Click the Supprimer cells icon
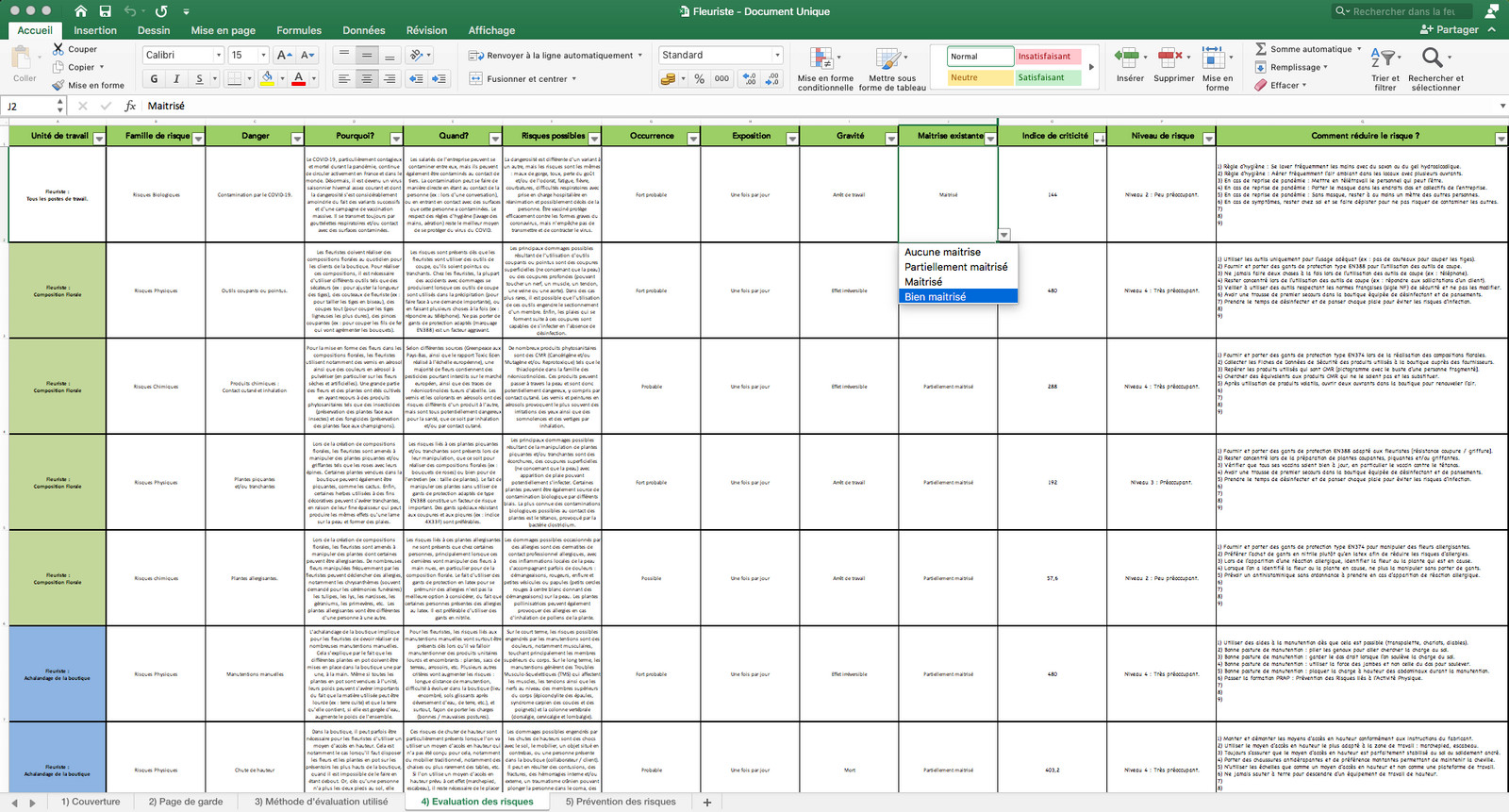 (x=1171, y=58)
